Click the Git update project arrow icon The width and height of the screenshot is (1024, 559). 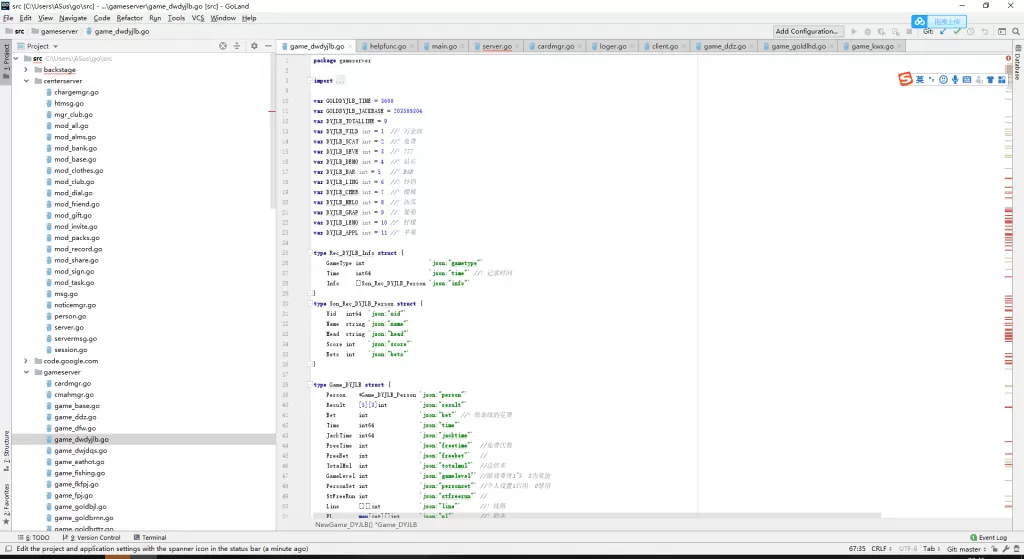(x=943, y=31)
